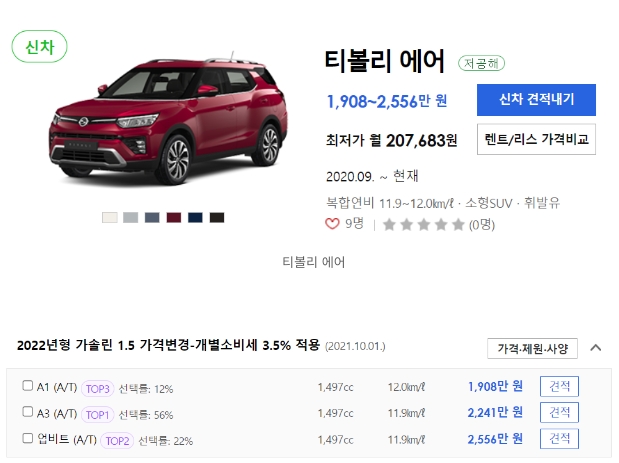
Task: Click the 신차 green badge
Action: pos(39,47)
